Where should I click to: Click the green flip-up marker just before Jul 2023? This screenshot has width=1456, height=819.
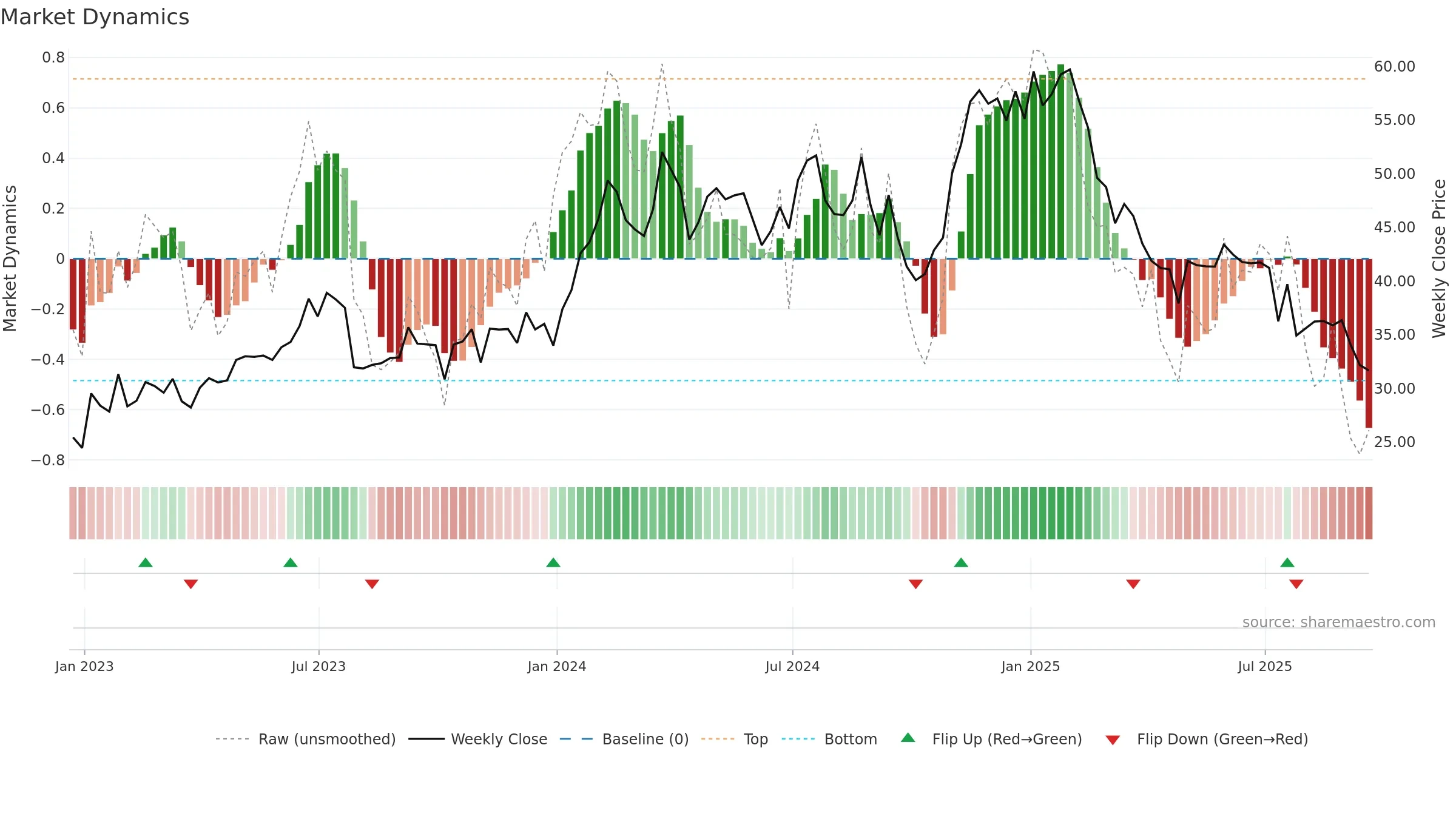click(x=291, y=562)
